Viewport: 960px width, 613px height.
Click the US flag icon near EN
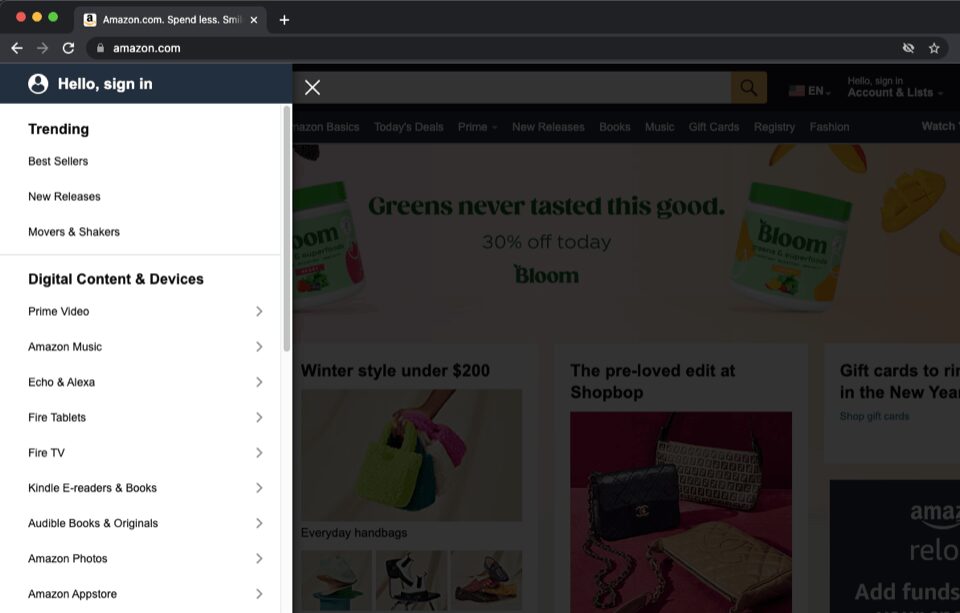pyautogui.click(x=795, y=89)
